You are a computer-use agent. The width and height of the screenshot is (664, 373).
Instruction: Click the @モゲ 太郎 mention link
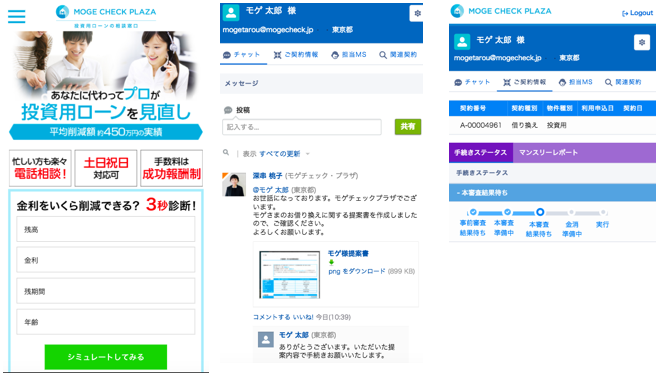pos(271,190)
